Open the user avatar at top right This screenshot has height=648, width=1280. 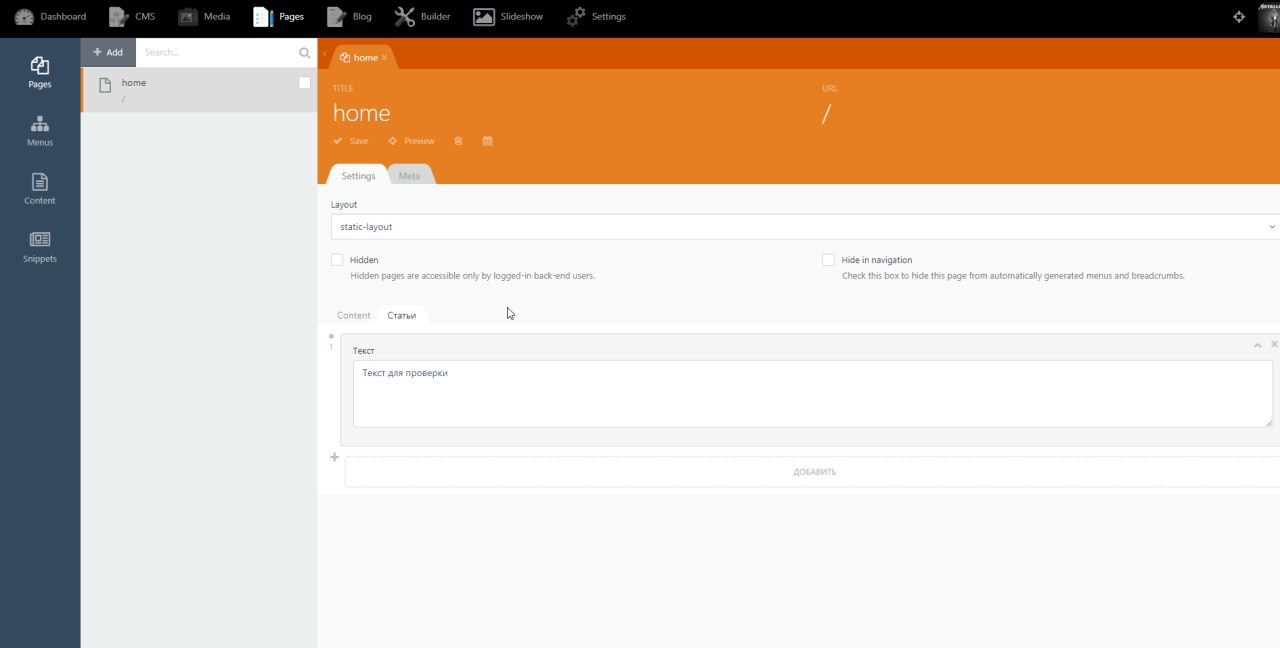pyautogui.click(x=1269, y=17)
